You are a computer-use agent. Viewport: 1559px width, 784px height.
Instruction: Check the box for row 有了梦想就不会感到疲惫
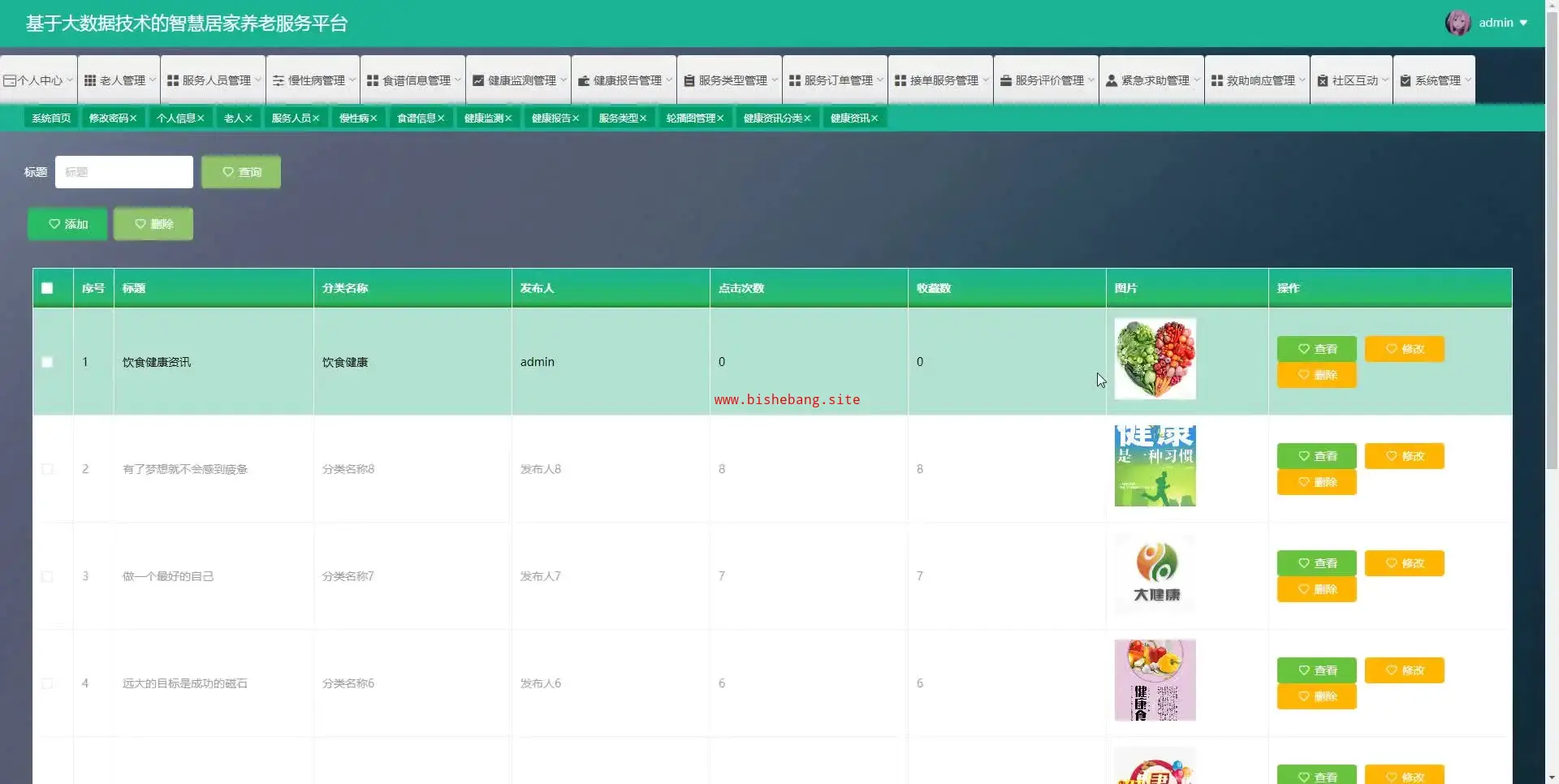(x=47, y=469)
